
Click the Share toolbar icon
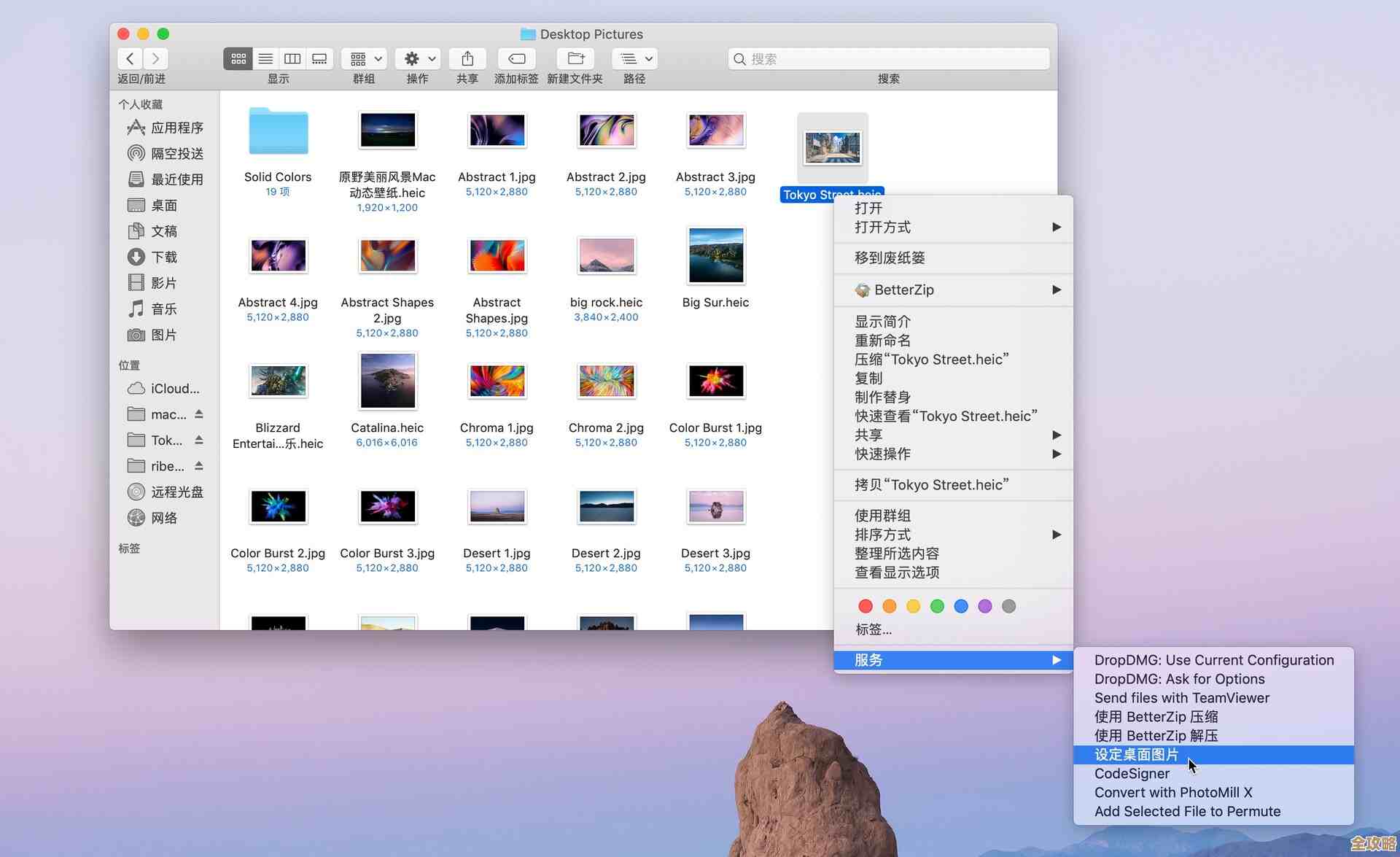click(467, 58)
